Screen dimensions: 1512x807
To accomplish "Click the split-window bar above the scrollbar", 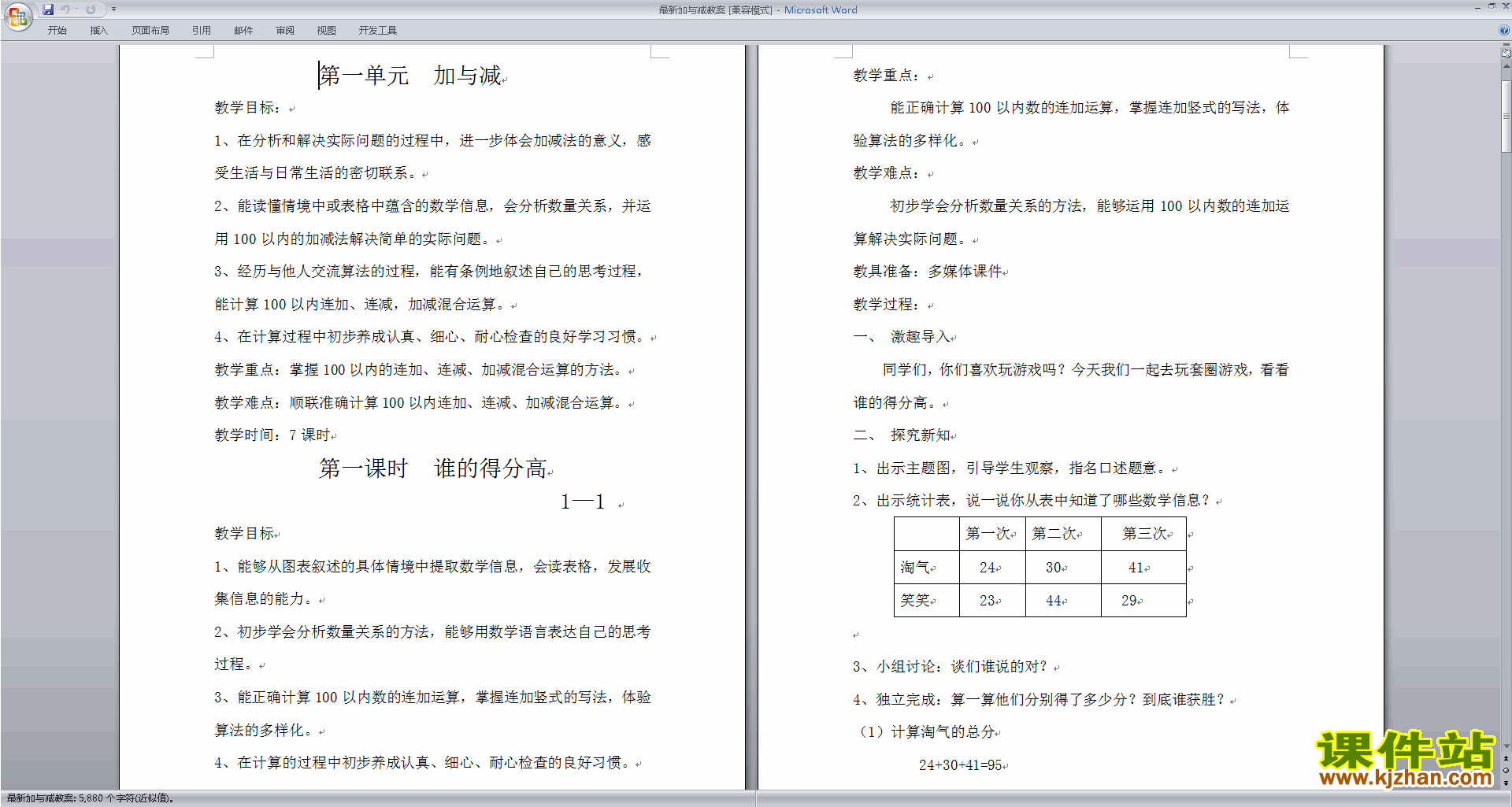I will [1506, 46].
